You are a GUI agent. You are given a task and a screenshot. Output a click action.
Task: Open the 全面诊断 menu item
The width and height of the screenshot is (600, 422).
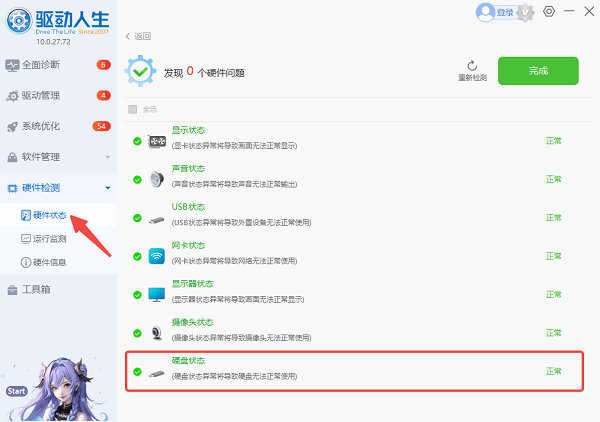coord(58,65)
